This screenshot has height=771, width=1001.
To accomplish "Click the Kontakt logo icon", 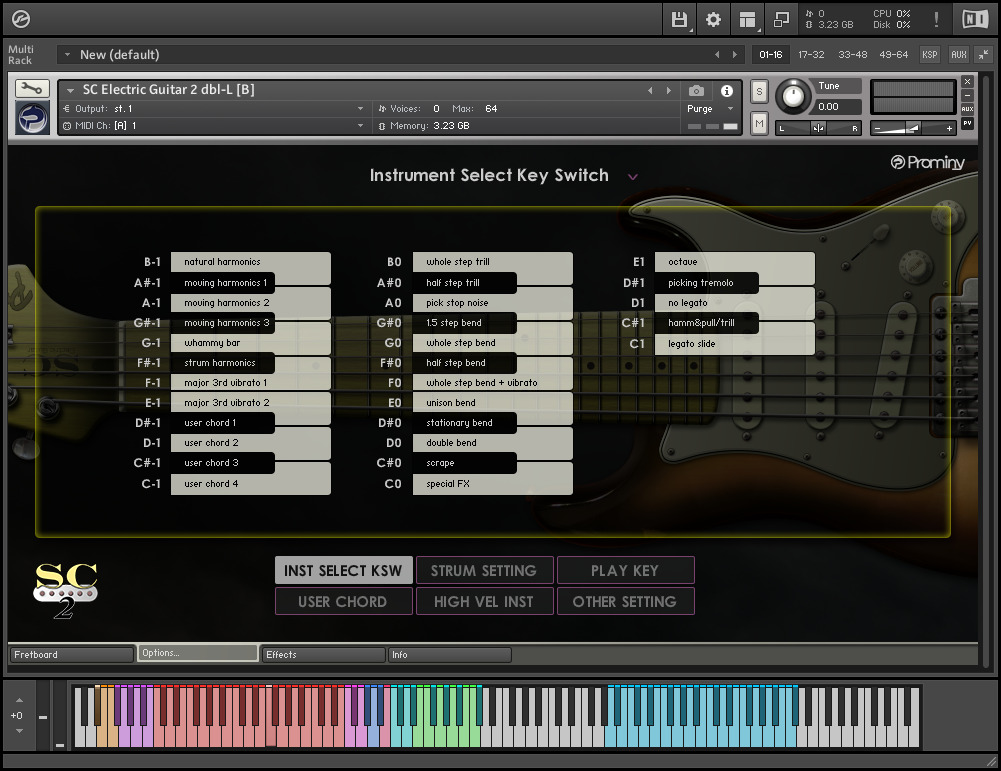I will (x=20, y=20).
